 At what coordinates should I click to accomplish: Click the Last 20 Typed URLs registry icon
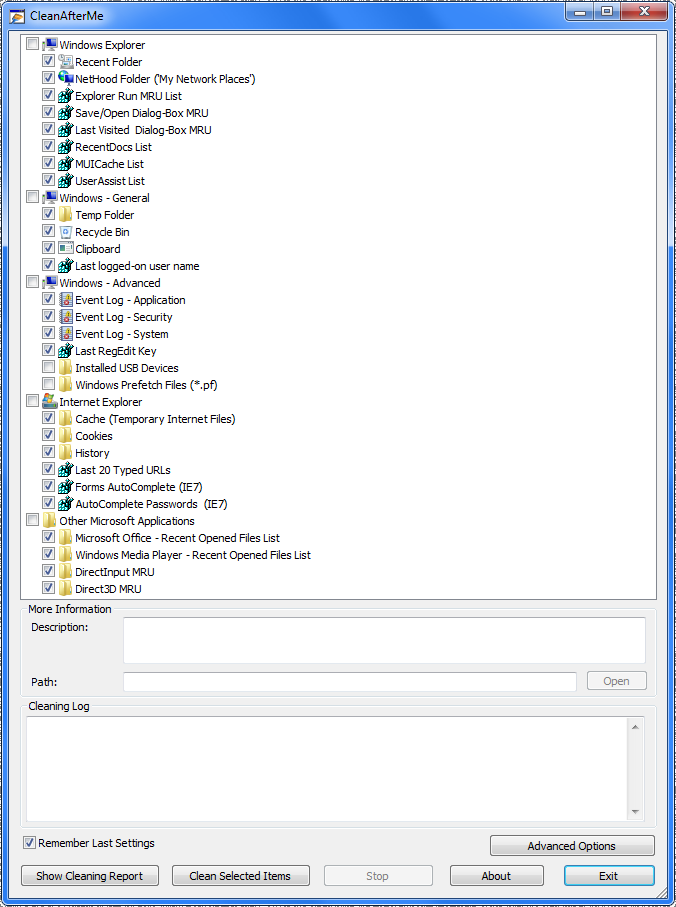pyautogui.click(x=65, y=469)
